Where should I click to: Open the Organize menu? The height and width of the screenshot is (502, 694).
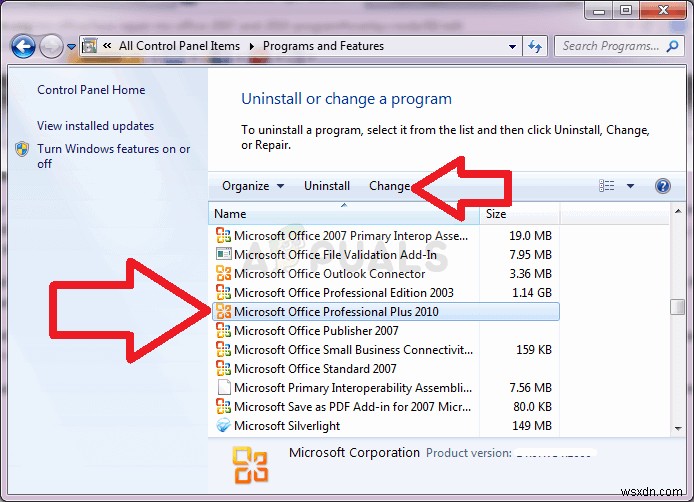(x=253, y=186)
